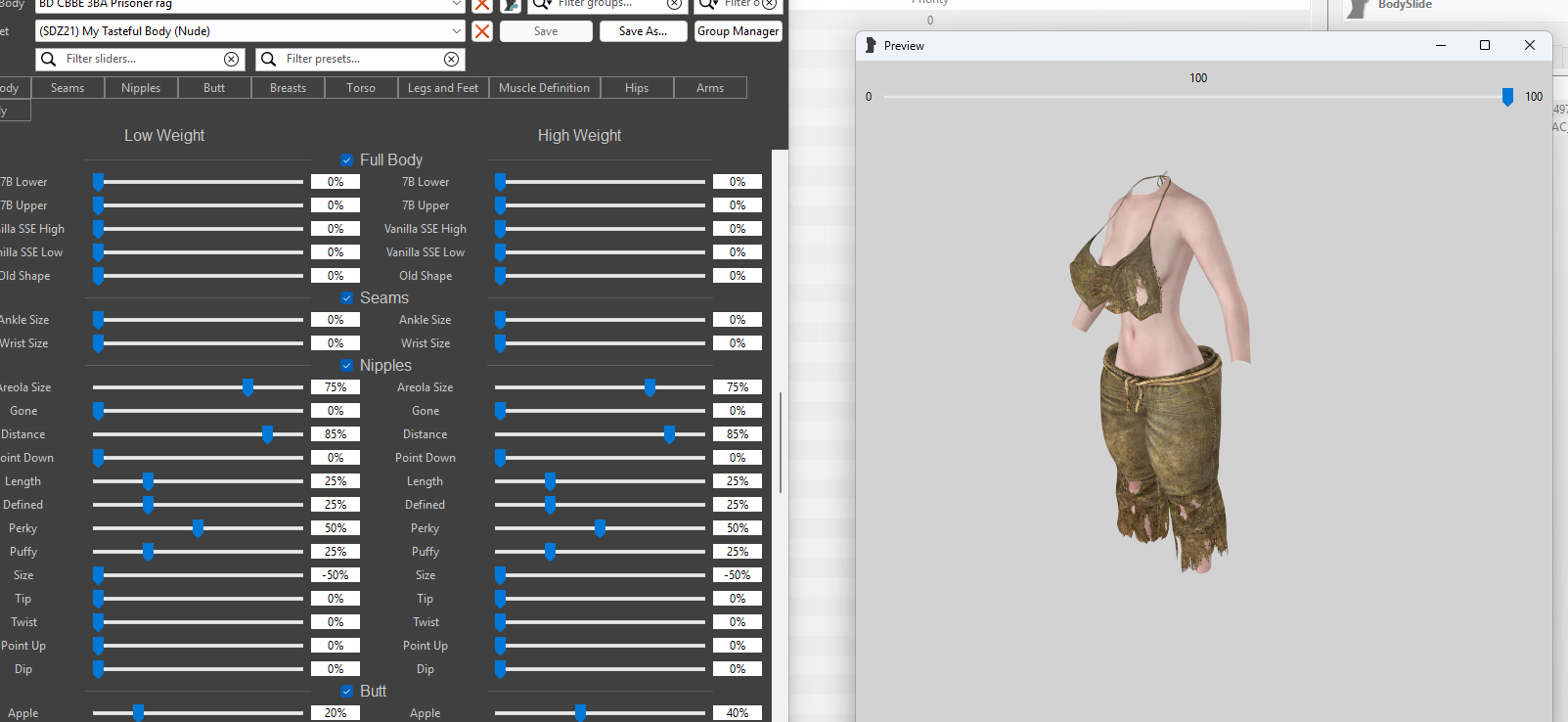Click the High Weight Vanilla SSE High label
Image resolution: width=1568 pixels, height=722 pixels.
tap(426, 229)
